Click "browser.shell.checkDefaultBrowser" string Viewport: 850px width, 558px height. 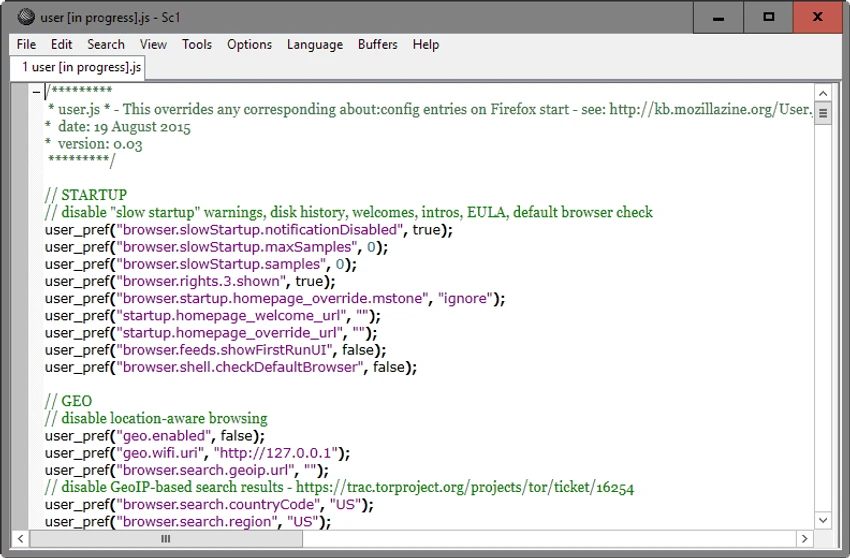240,368
